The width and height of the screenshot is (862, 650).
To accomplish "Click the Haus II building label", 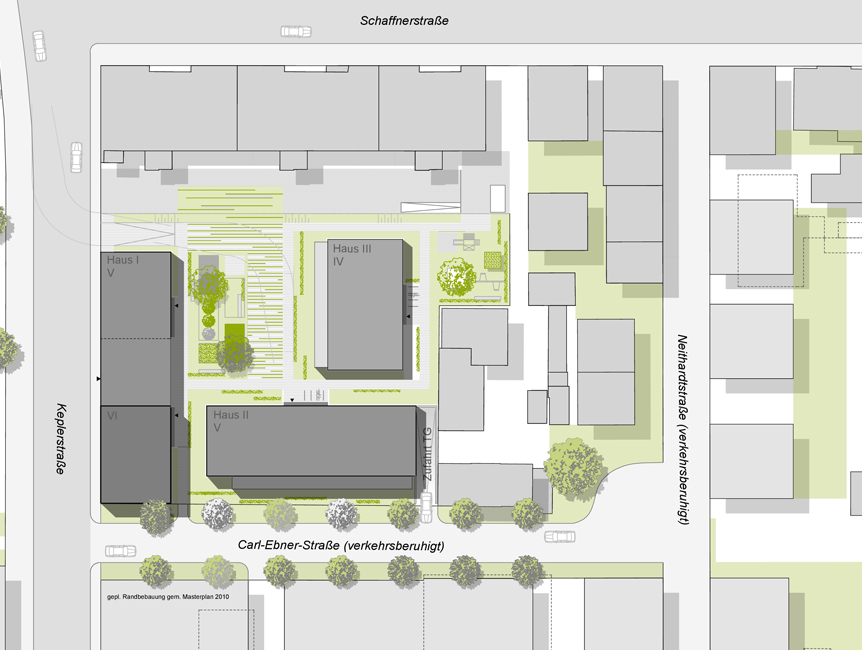I will tap(229, 414).
